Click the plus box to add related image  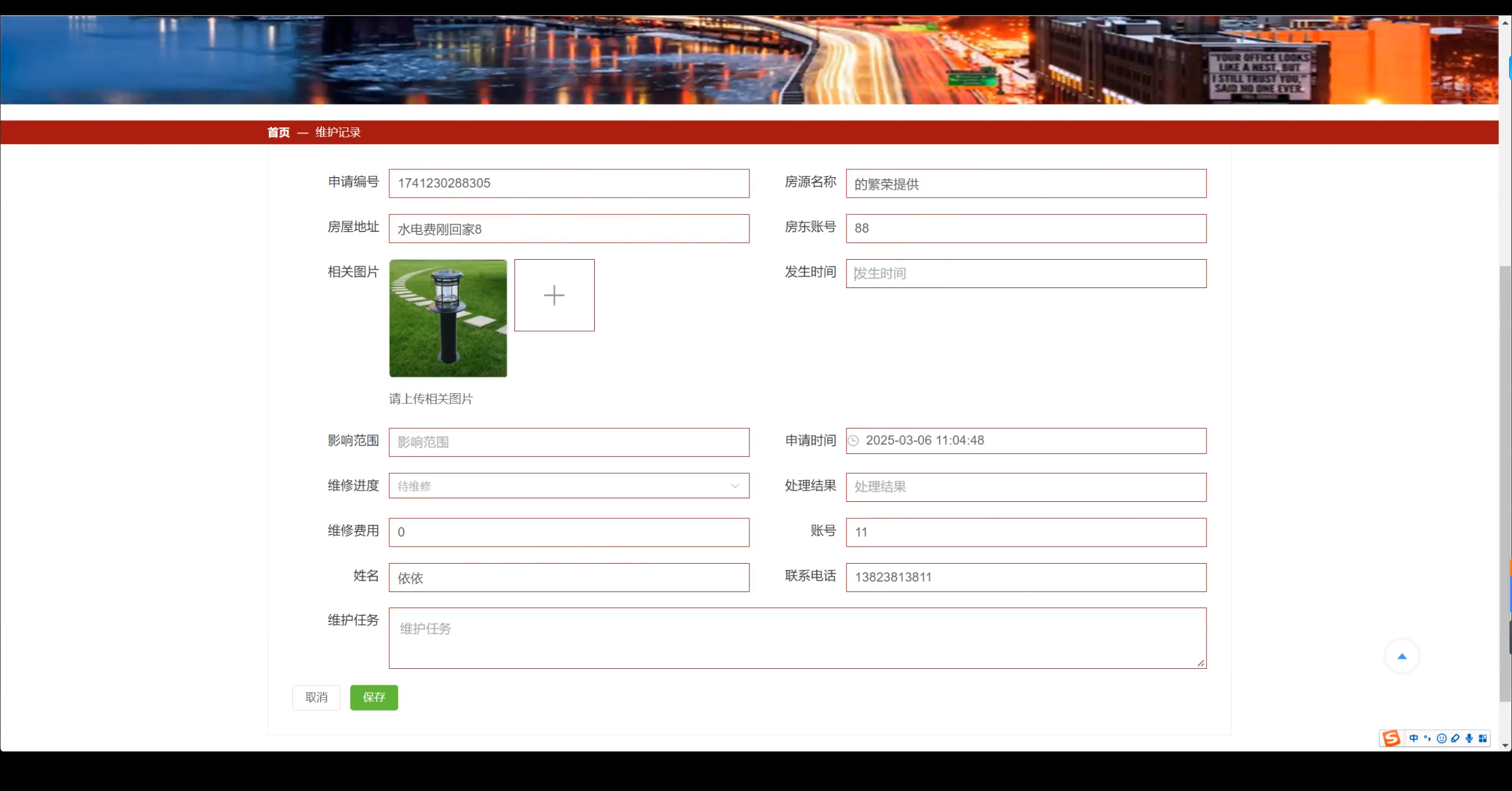[554, 295]
